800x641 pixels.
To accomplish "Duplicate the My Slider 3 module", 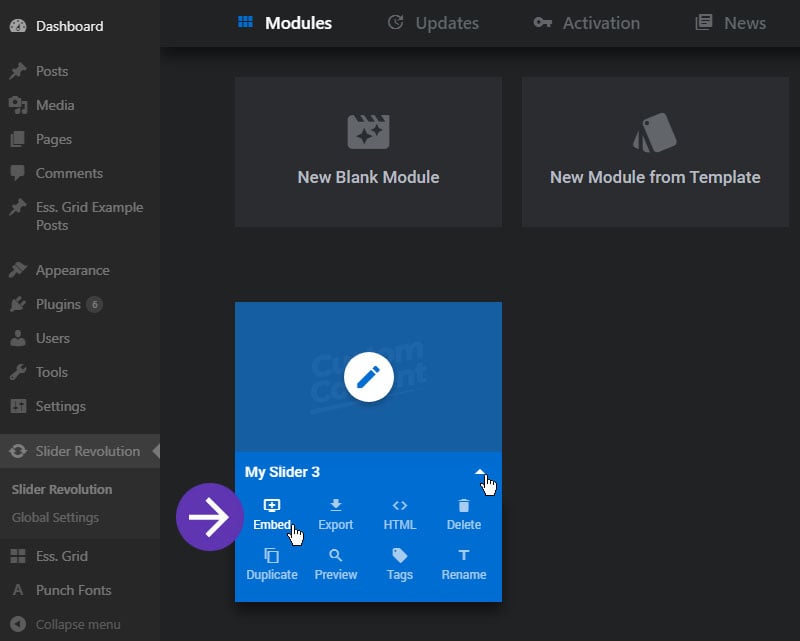I will pyautogui.click(x=272, y=565).
